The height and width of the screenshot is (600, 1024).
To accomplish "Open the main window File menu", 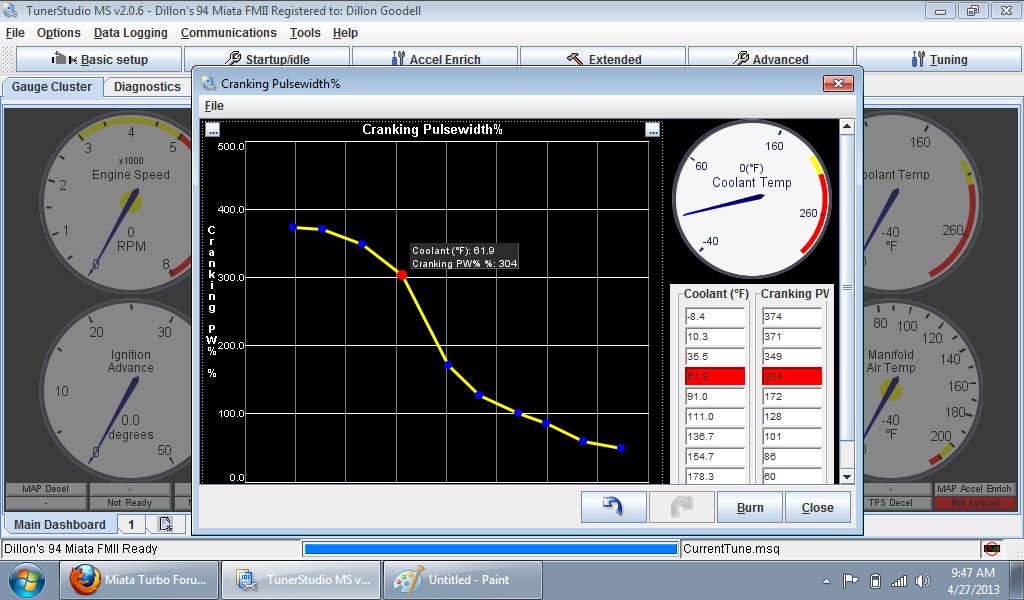I will [15, 33].
